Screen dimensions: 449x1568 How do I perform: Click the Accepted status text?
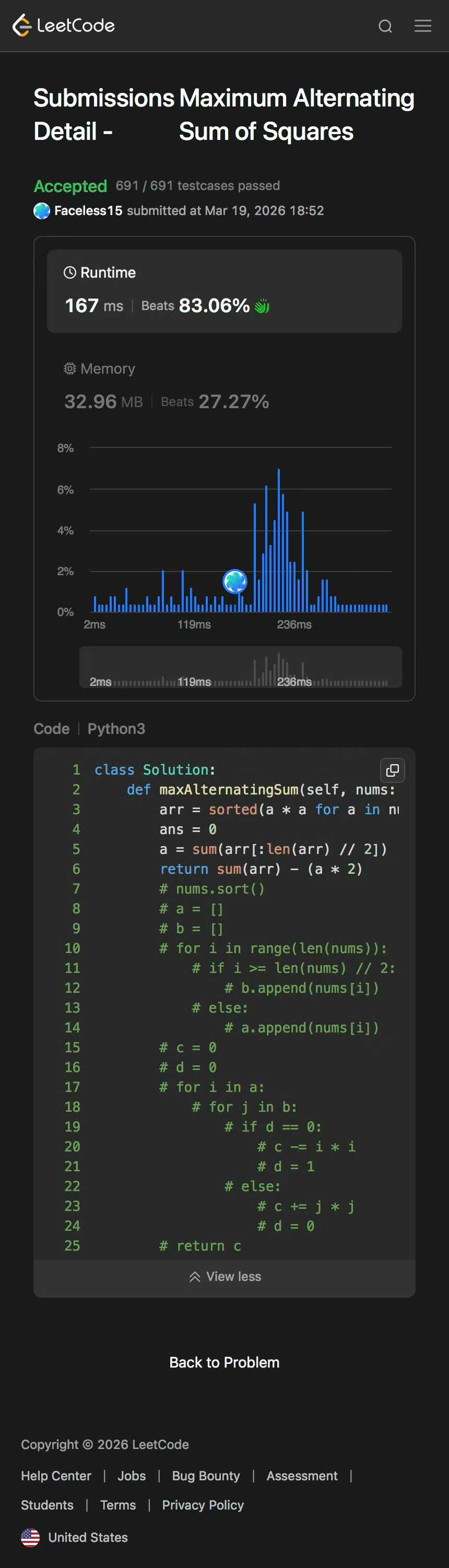[x=70, y=186]
